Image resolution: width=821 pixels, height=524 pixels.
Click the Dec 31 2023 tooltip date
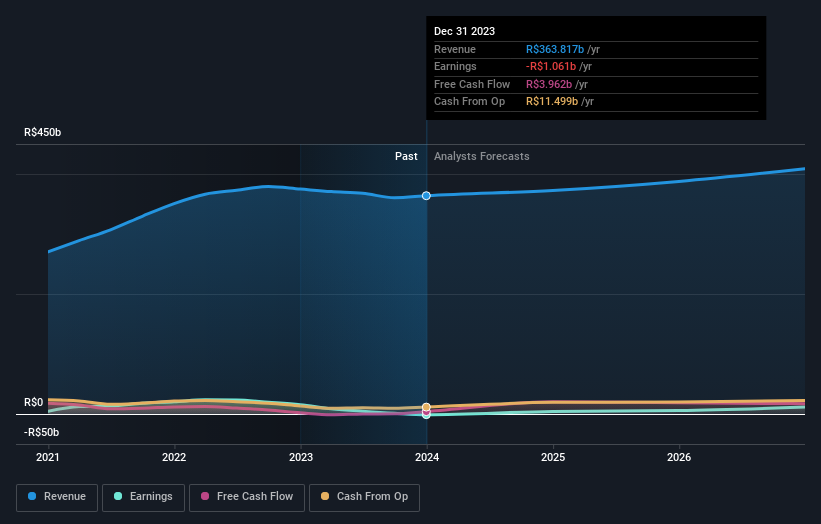[464, 31]
